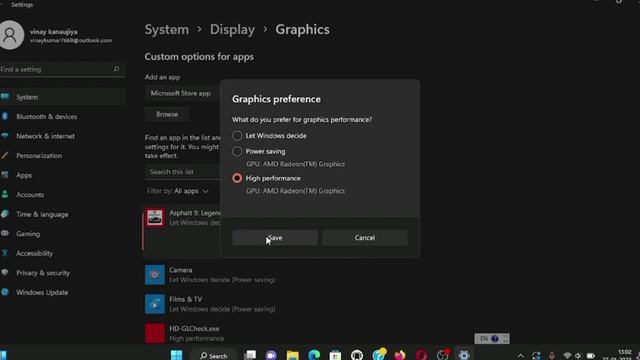Image resolution: width=640 pixels, height=360 pixels.
Task: Open taskbar Search
Action: pyautogui.click(x=214, y=356)
